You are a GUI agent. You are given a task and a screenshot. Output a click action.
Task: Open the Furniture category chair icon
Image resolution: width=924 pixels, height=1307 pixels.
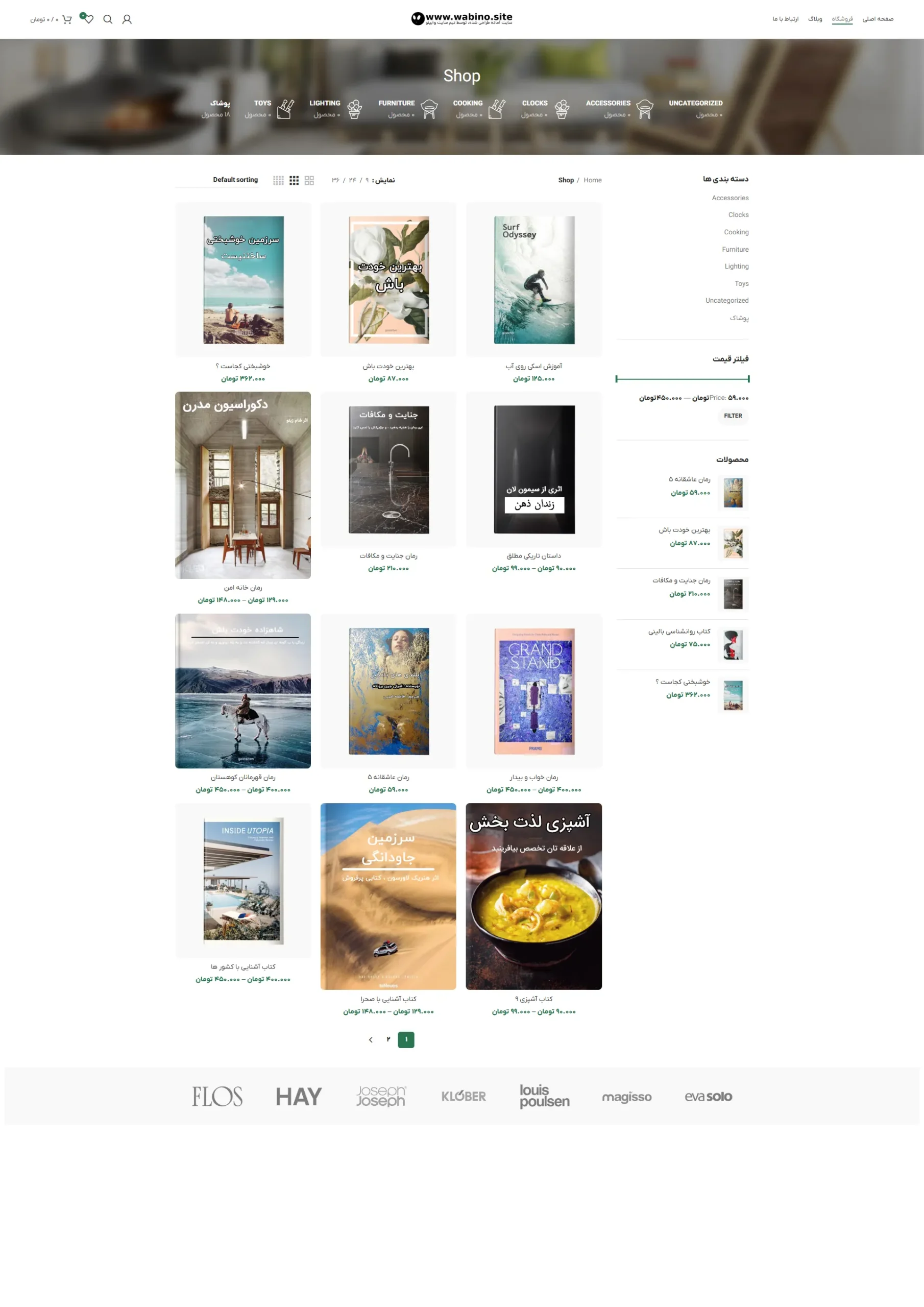[x=429, y=109]
